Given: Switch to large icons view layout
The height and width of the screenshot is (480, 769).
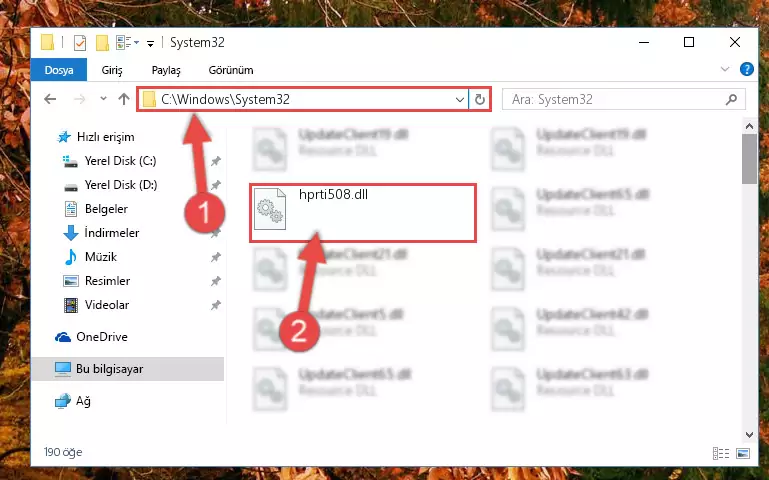Looking at the screenshot, I should click(x=743, y=453).
